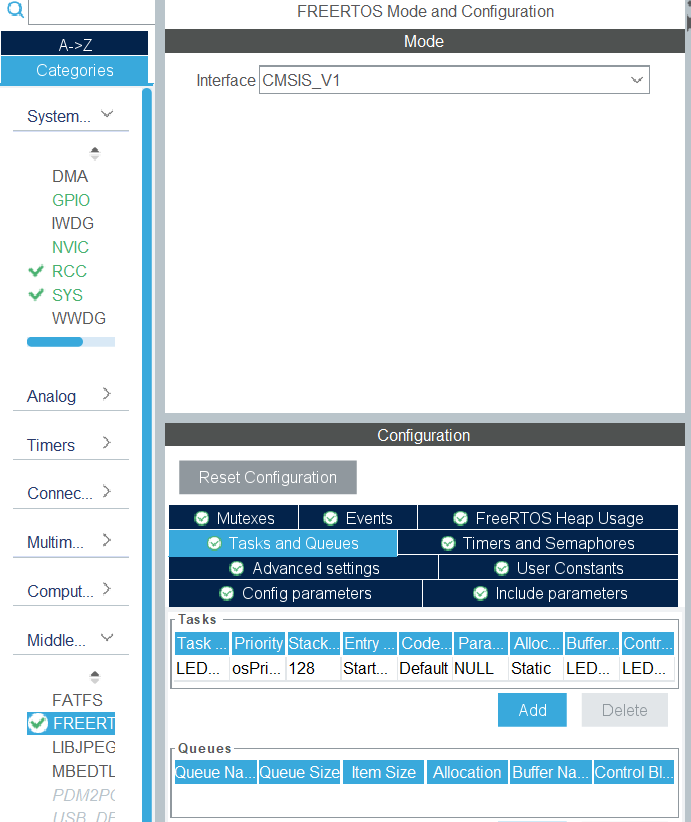Click the Task Name column header
The width and height of the screenshot is (691, 822).
point(202,643)
